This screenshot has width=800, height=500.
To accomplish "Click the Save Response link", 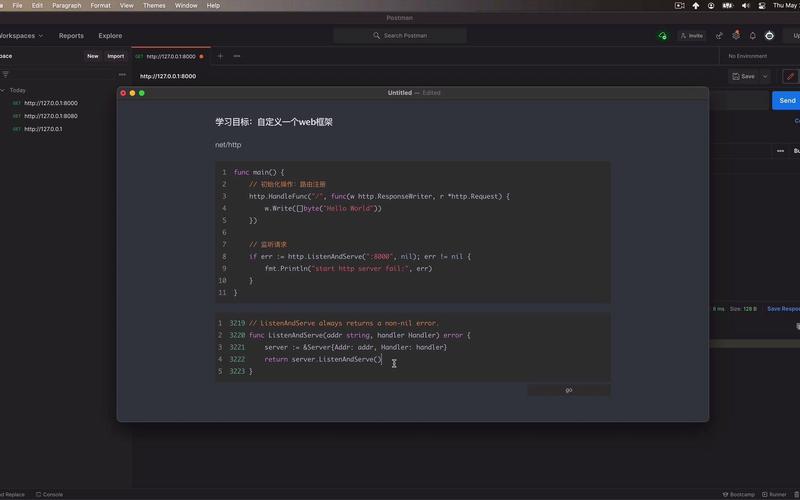I will click(x=783, y=309).
